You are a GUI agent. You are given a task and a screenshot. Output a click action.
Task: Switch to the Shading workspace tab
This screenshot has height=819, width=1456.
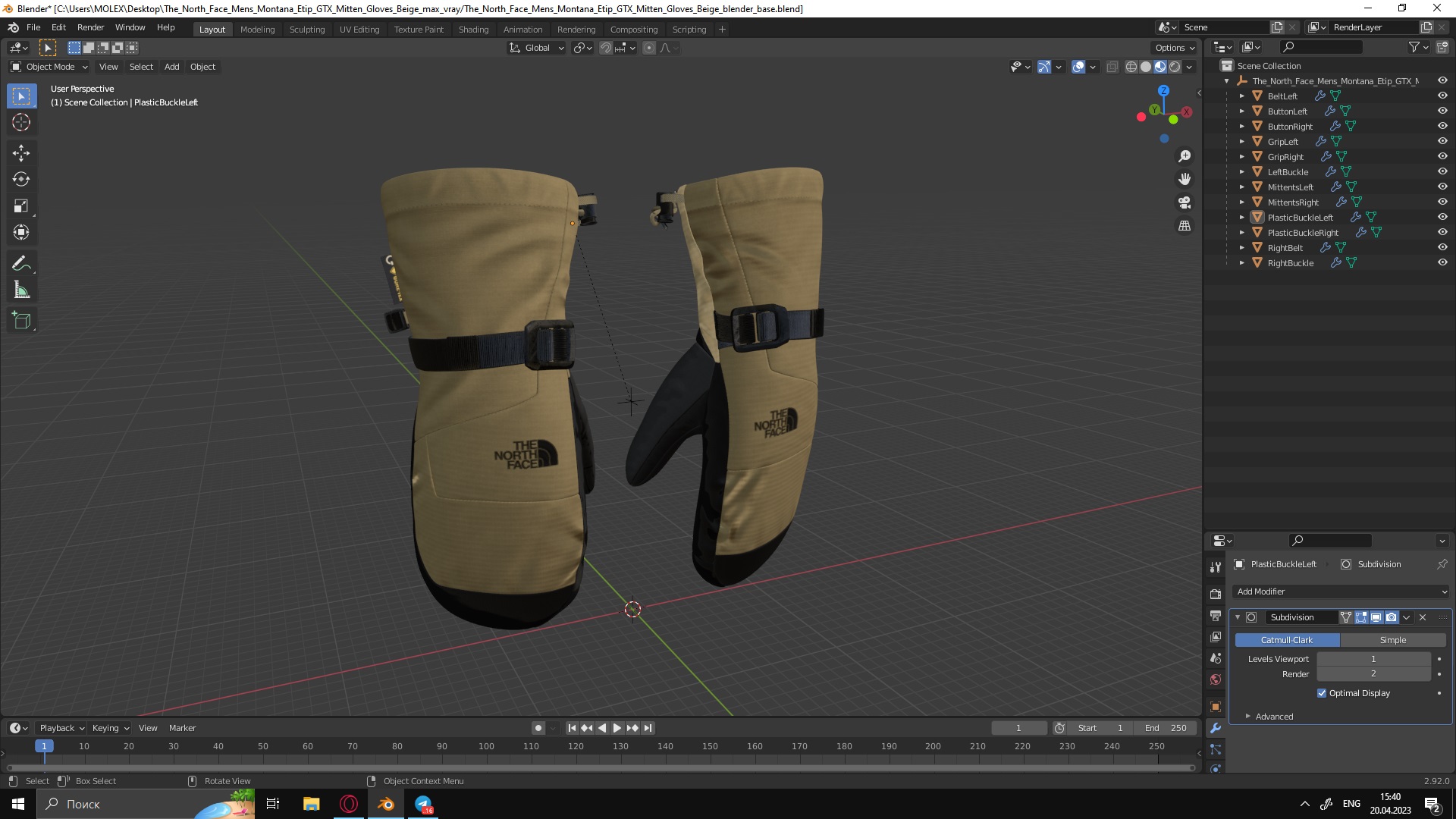473,29
